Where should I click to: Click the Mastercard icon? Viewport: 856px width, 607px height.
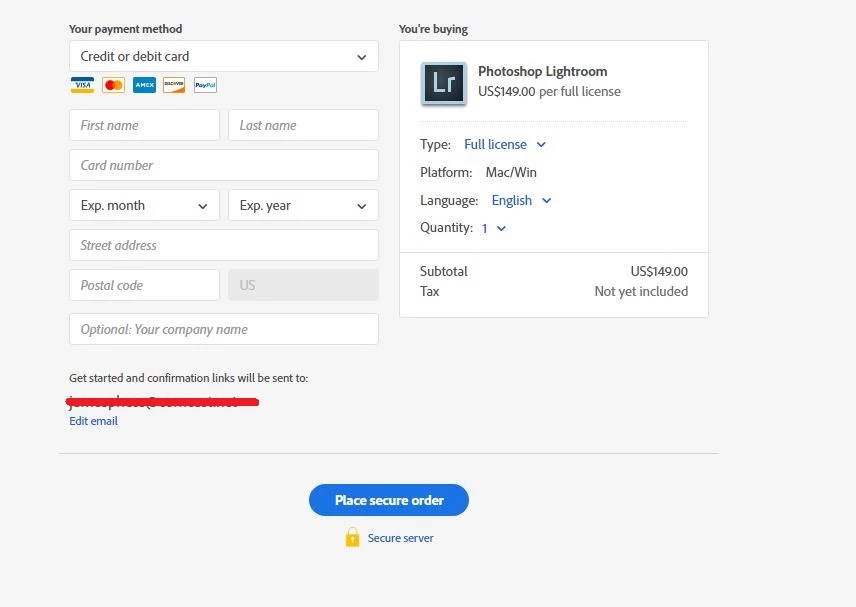click(114, 85)
